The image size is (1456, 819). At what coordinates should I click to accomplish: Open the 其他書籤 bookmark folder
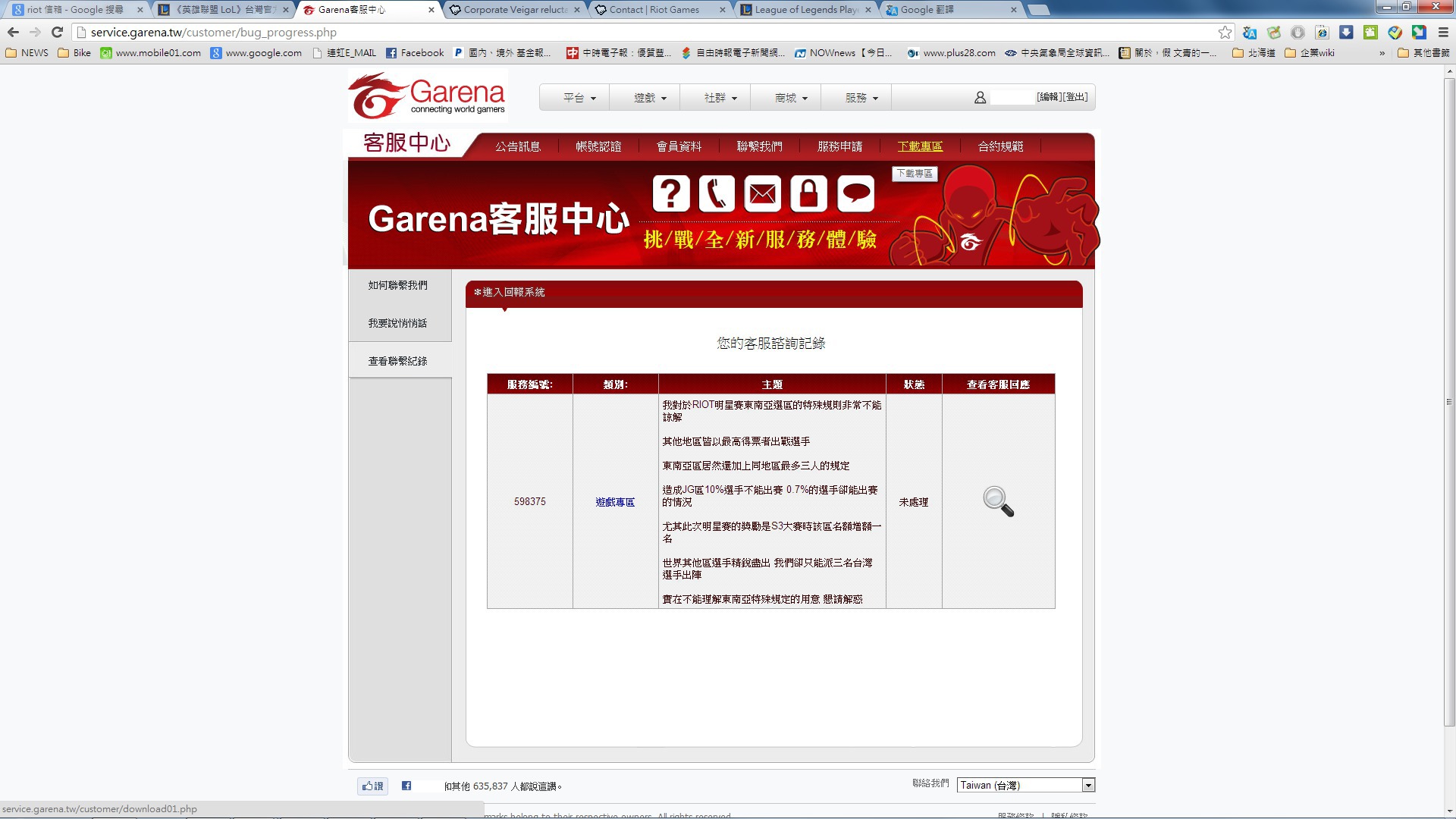click(x=1423, y=53)
